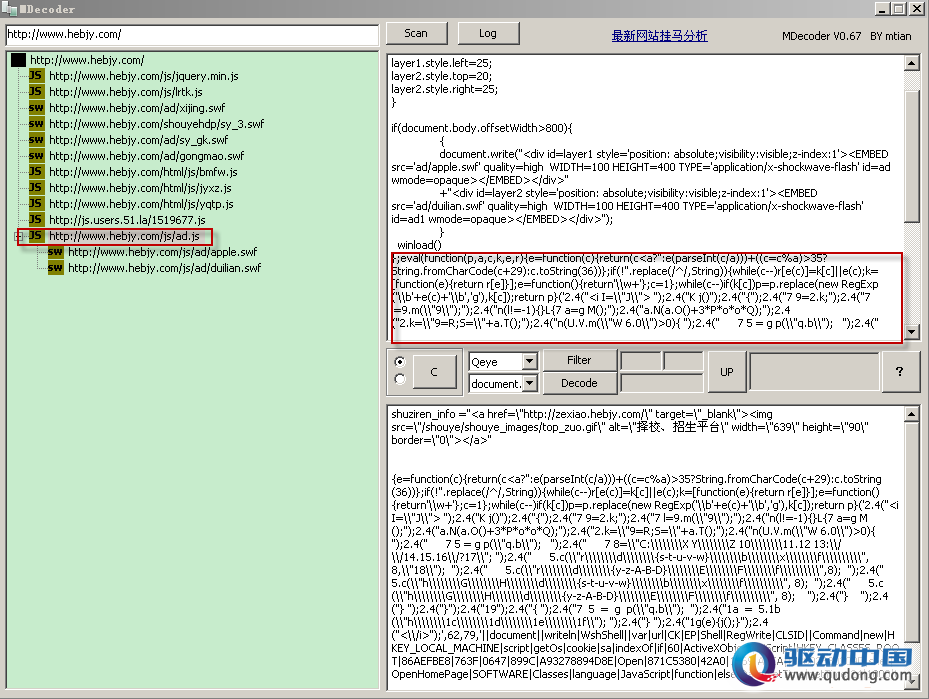This screenshot has width=929, height=699.
Task: Click the URL field containing http://www.hebjy.com/
Action: (192, 35)
